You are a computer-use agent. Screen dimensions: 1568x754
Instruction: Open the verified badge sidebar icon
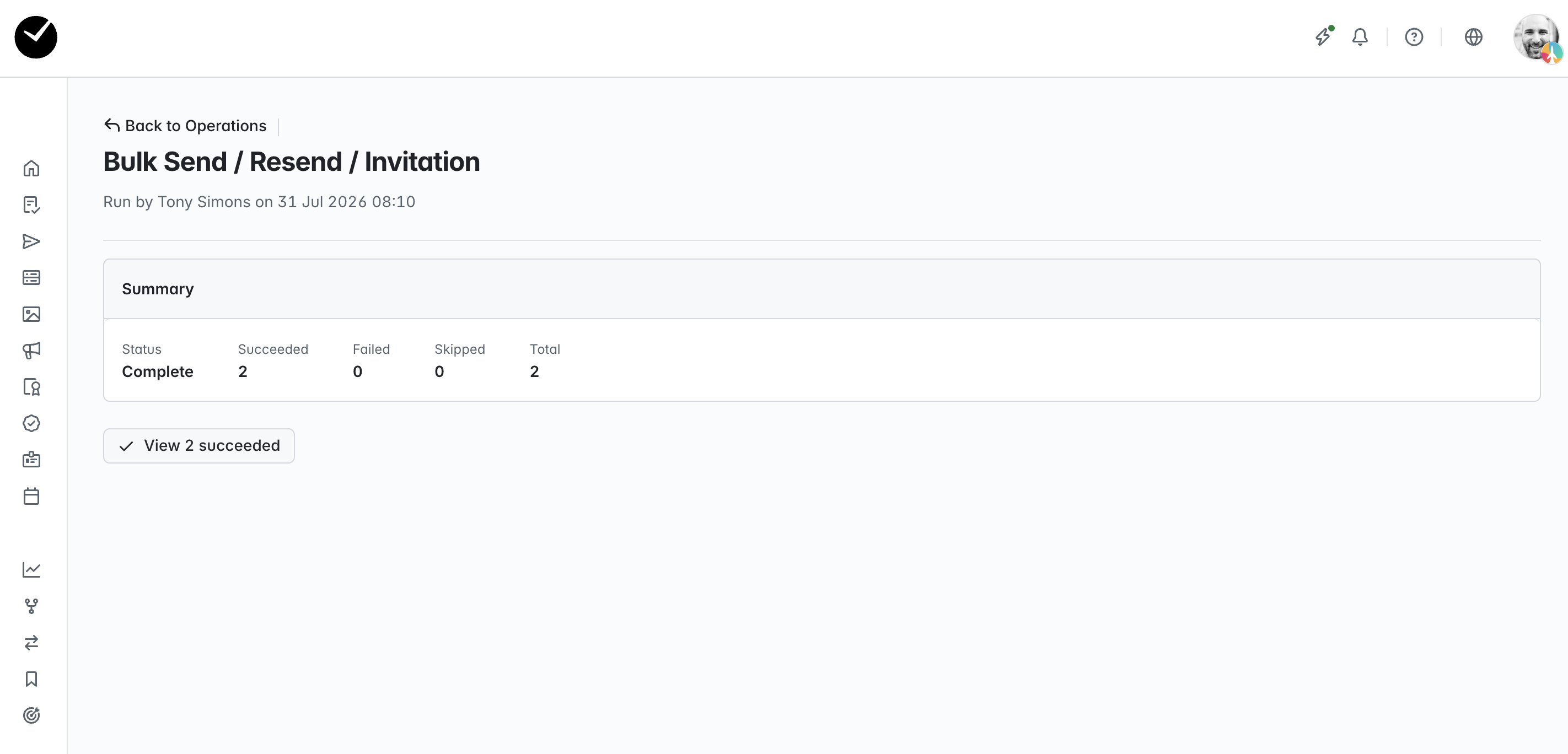31,423
